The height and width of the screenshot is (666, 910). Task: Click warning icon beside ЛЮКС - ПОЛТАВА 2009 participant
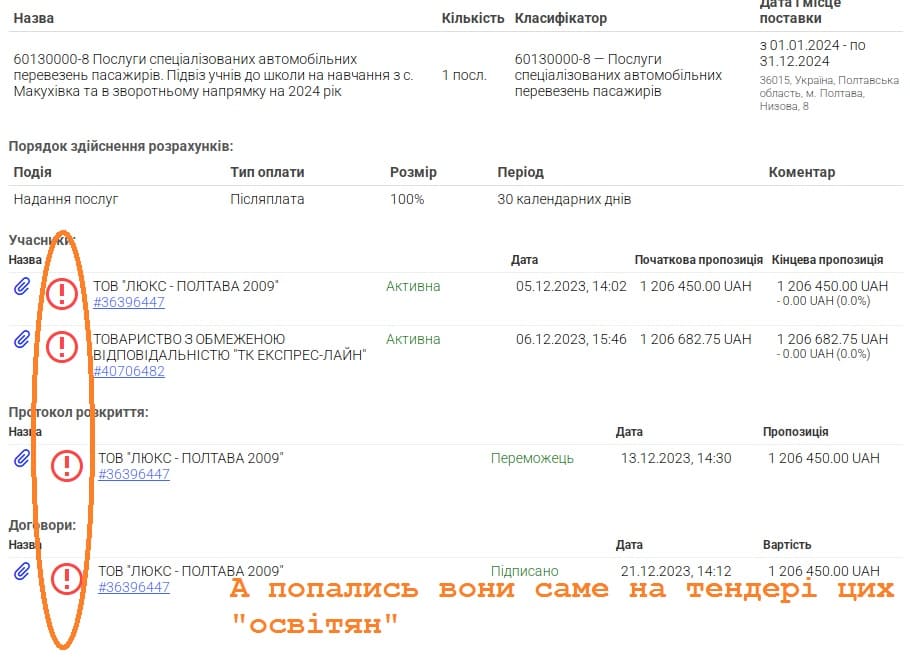pyautogui.click(x=62, y=294)
